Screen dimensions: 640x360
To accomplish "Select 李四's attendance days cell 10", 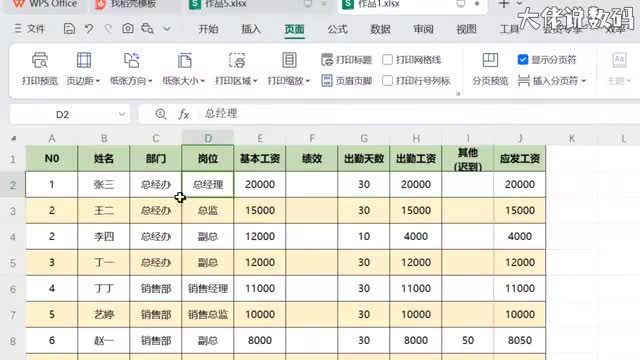I will 364,236.
